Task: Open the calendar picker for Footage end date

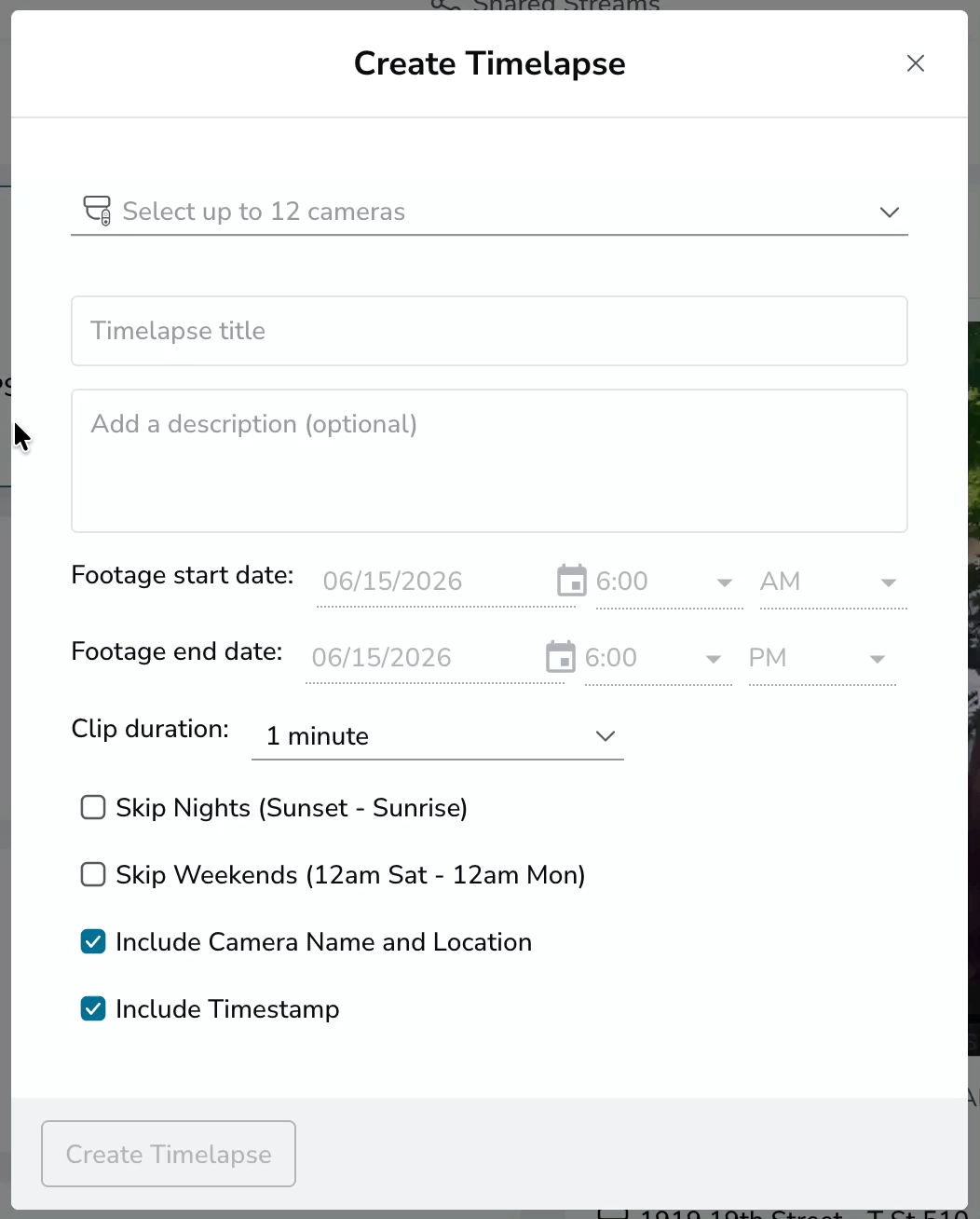Action: pyautogui.click(x=560, y=657)
